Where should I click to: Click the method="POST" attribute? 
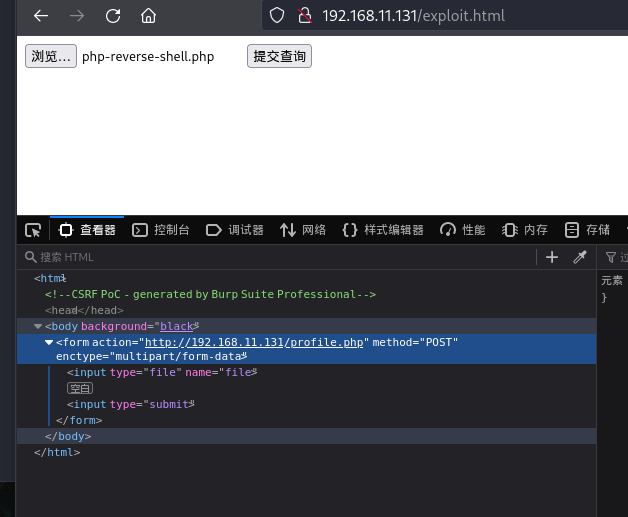[415, 342]
